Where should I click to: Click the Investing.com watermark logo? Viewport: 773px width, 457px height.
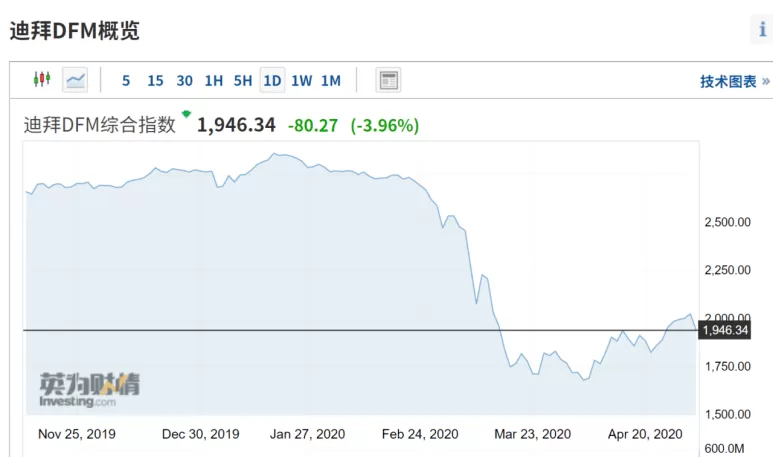point(90,390)
